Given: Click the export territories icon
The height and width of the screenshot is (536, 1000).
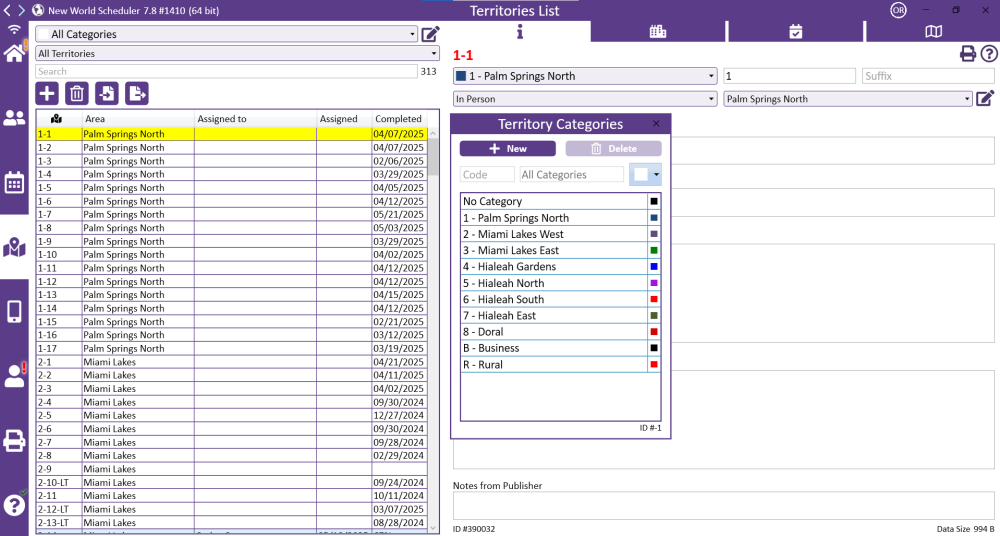Looking at the screenshot, I should (136, 94).
